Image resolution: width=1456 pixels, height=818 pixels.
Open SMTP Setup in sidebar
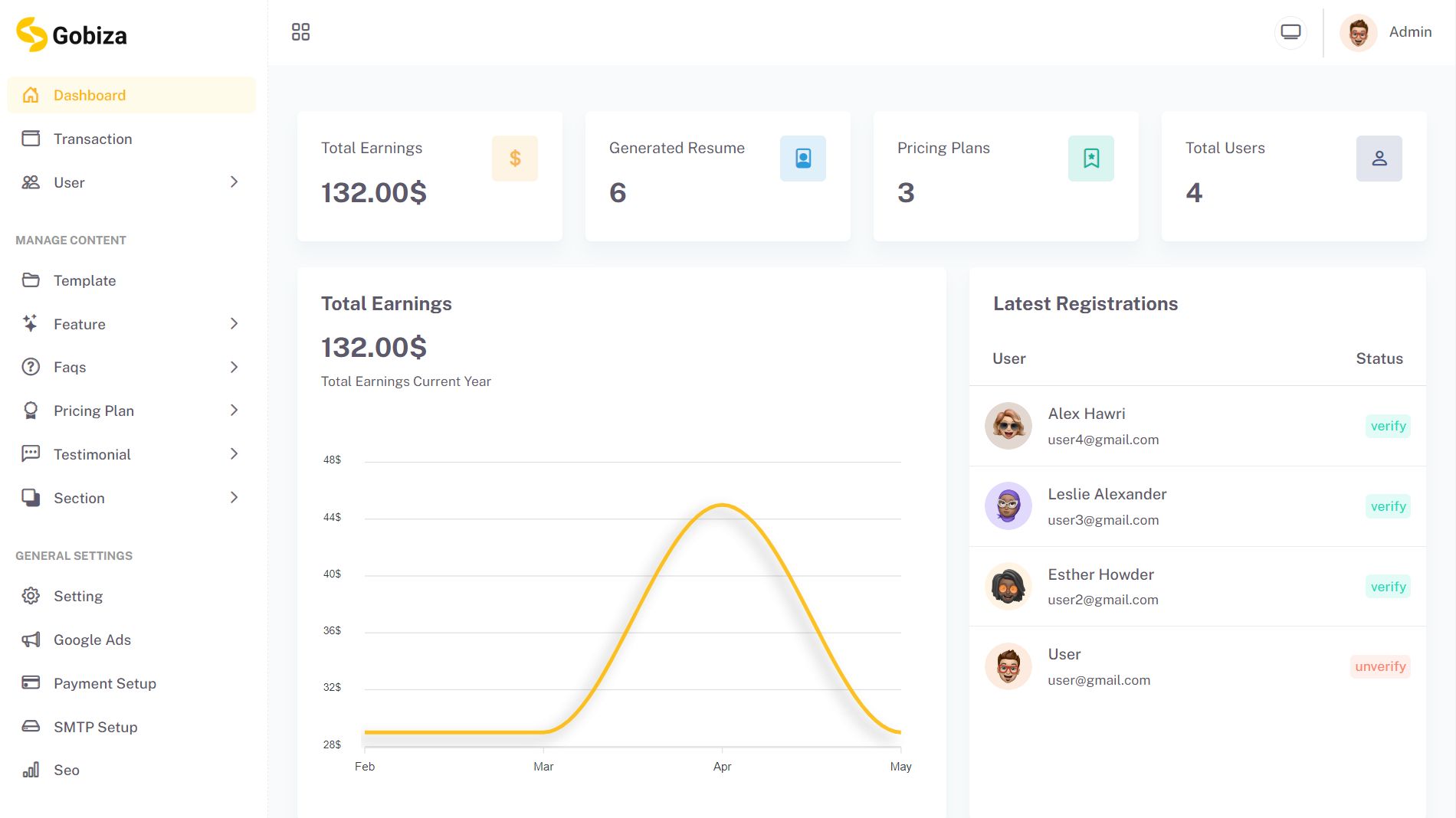(95, 727)
